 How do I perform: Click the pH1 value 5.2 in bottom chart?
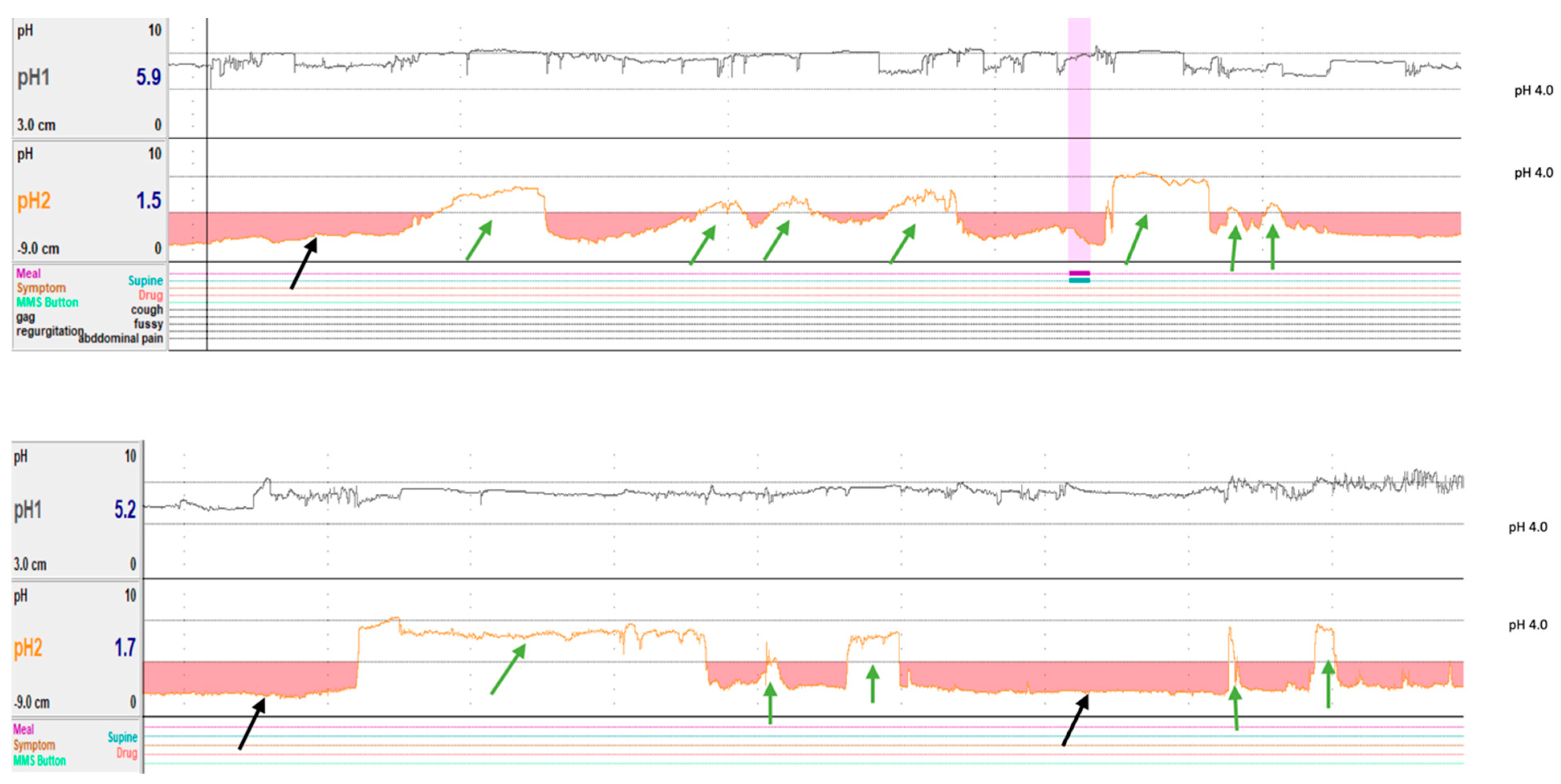pyautogui.click(x=125, y=510)
